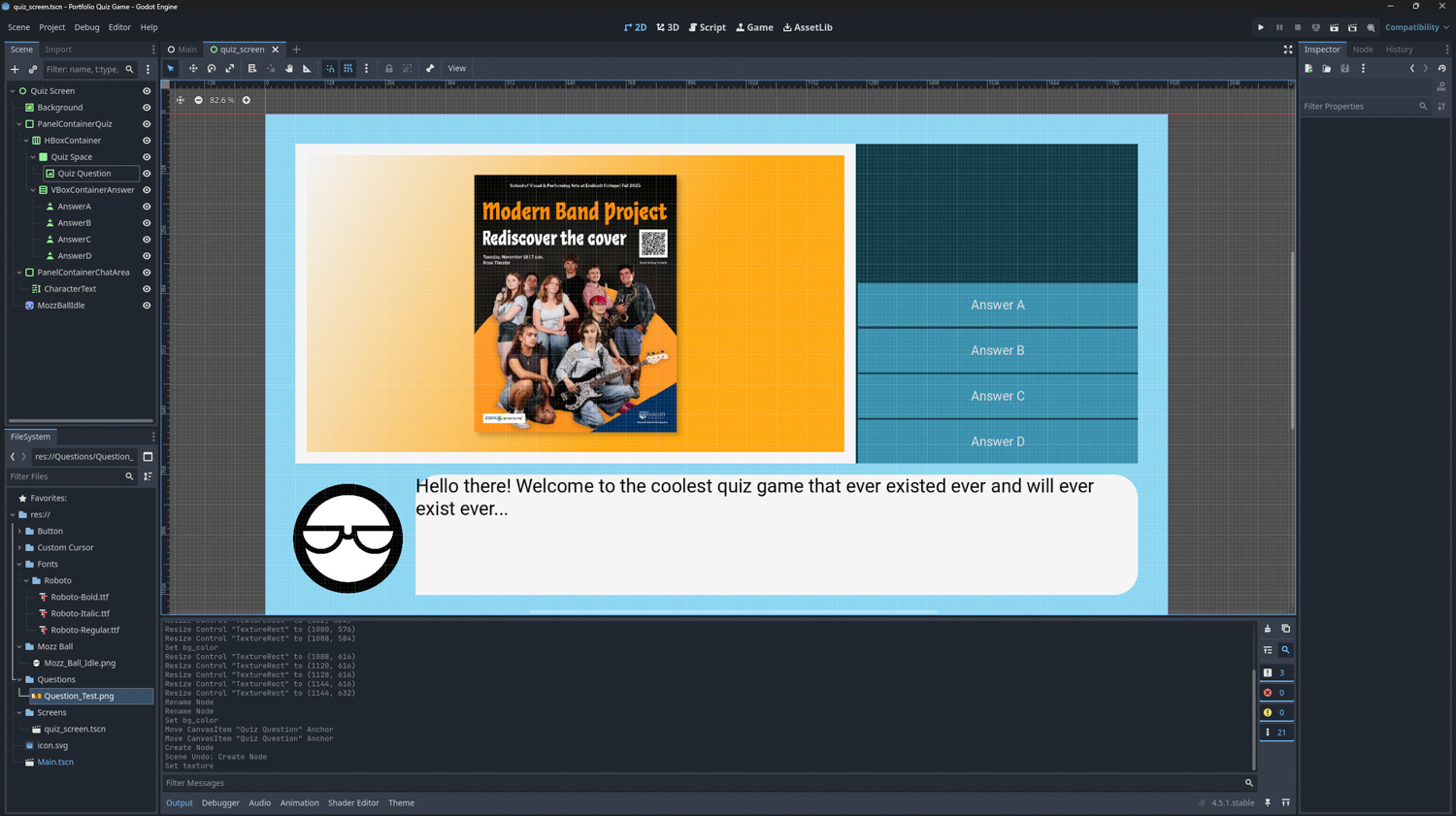Click the Filter Properties input field

pos(1359,107)
